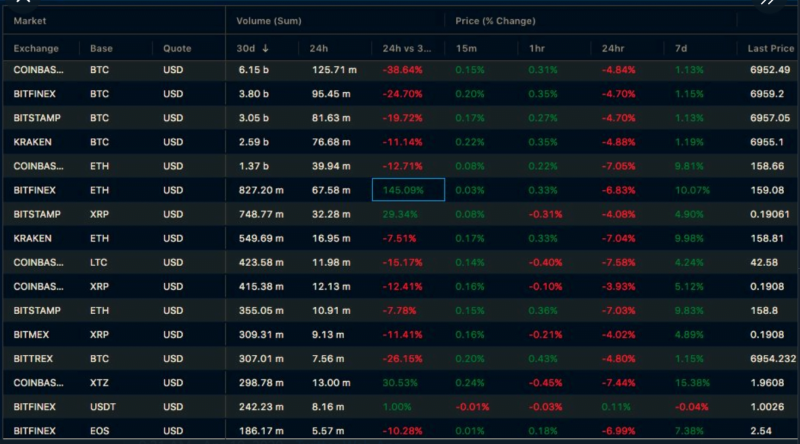Viewport: 800px width, 444px height.
Task: Click the Quote column header
Action: (x=176, y=48)
